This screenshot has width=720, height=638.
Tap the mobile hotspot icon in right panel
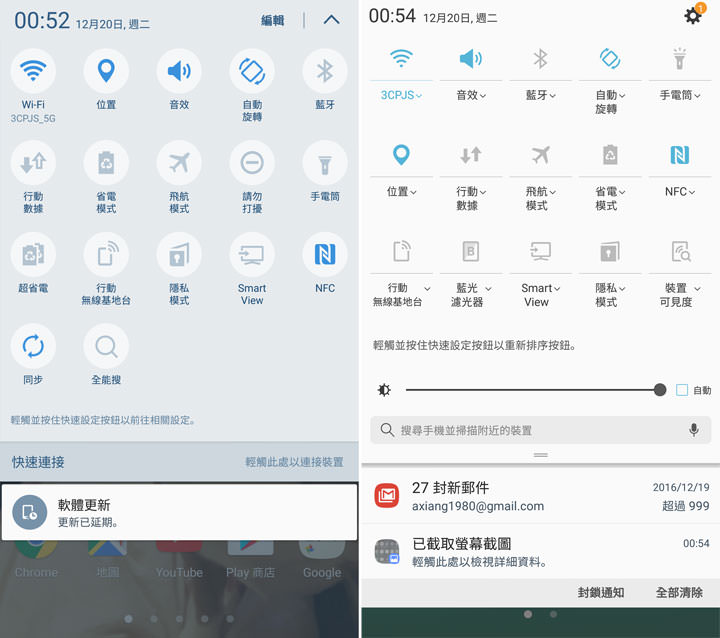(401, 251)
